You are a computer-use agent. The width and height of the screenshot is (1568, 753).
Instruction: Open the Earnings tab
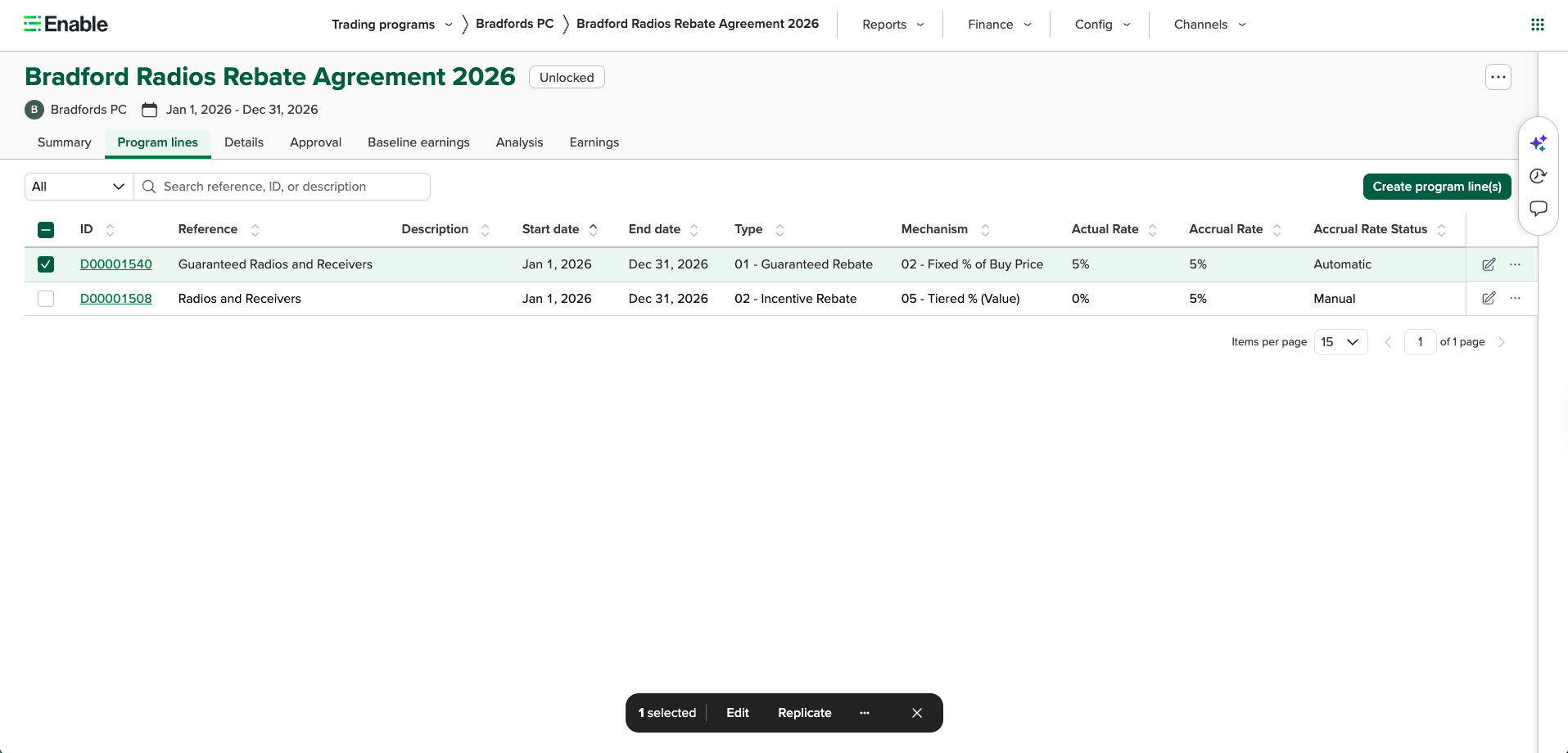[594, 142]
